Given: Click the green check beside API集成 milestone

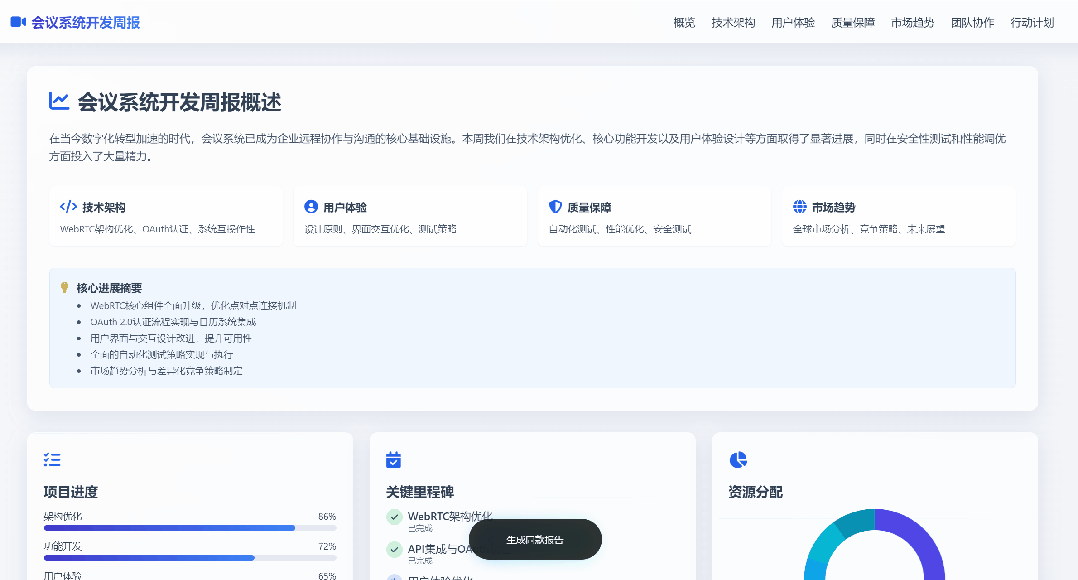Looking at the screenshot, I should 394,549.
